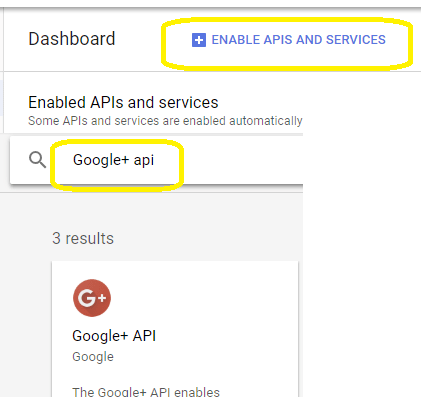Image resolution: width=422 pixels, height=403 pixels.
Task: Click the blue plus icon beside Enable APIs
Action: pyautogui.click(x=199, y=40)
